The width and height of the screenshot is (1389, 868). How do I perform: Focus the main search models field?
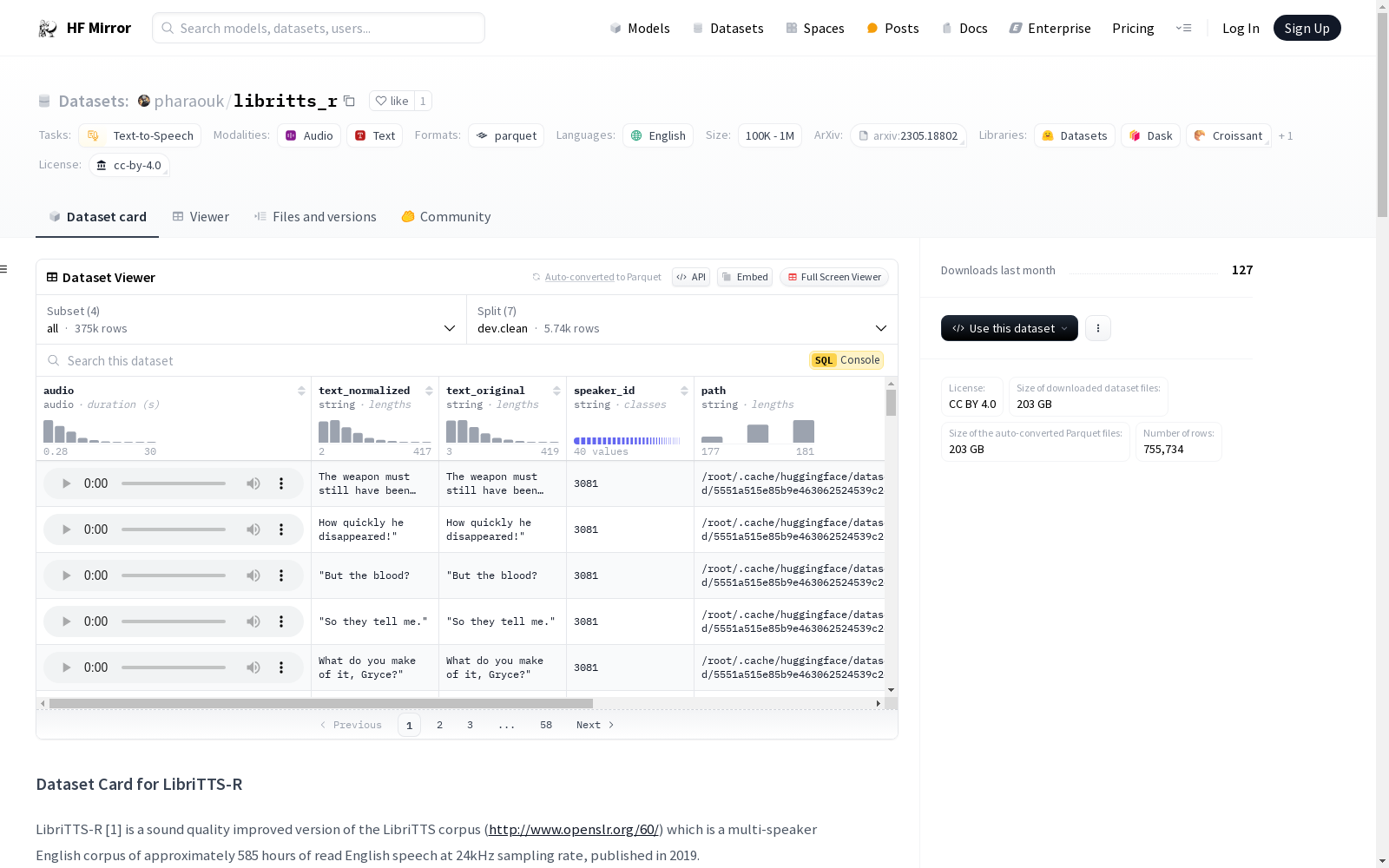(319, 28)
